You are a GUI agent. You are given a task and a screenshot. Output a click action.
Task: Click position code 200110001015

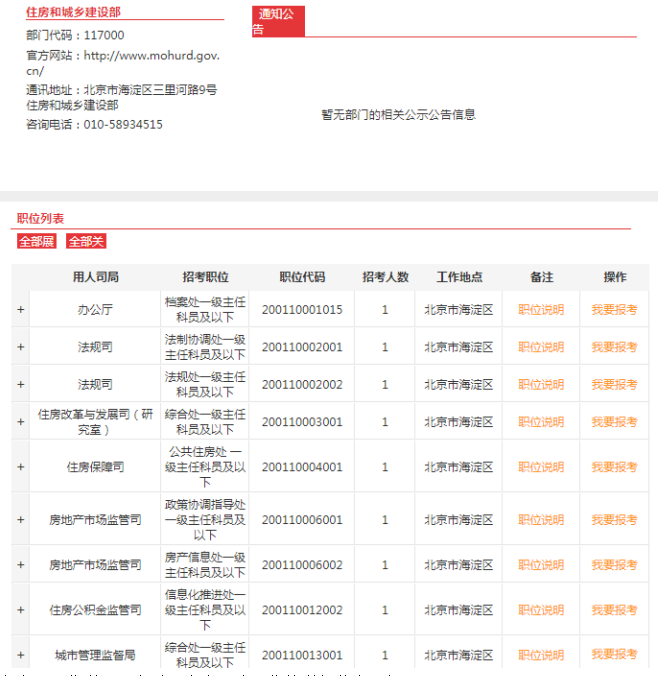pyautogui.click(x=302, y=310)
